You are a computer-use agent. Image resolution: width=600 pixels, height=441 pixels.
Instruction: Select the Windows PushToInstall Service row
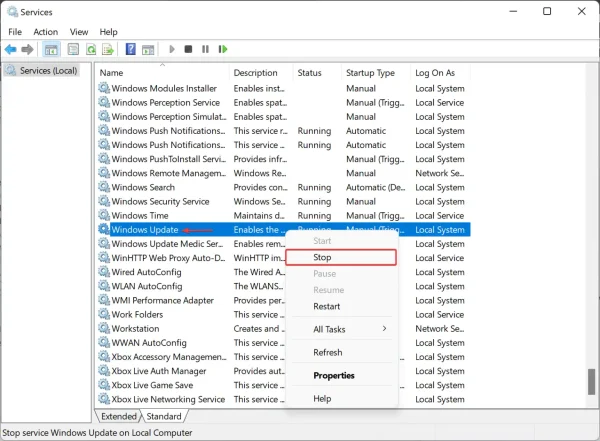pos(284,159)
